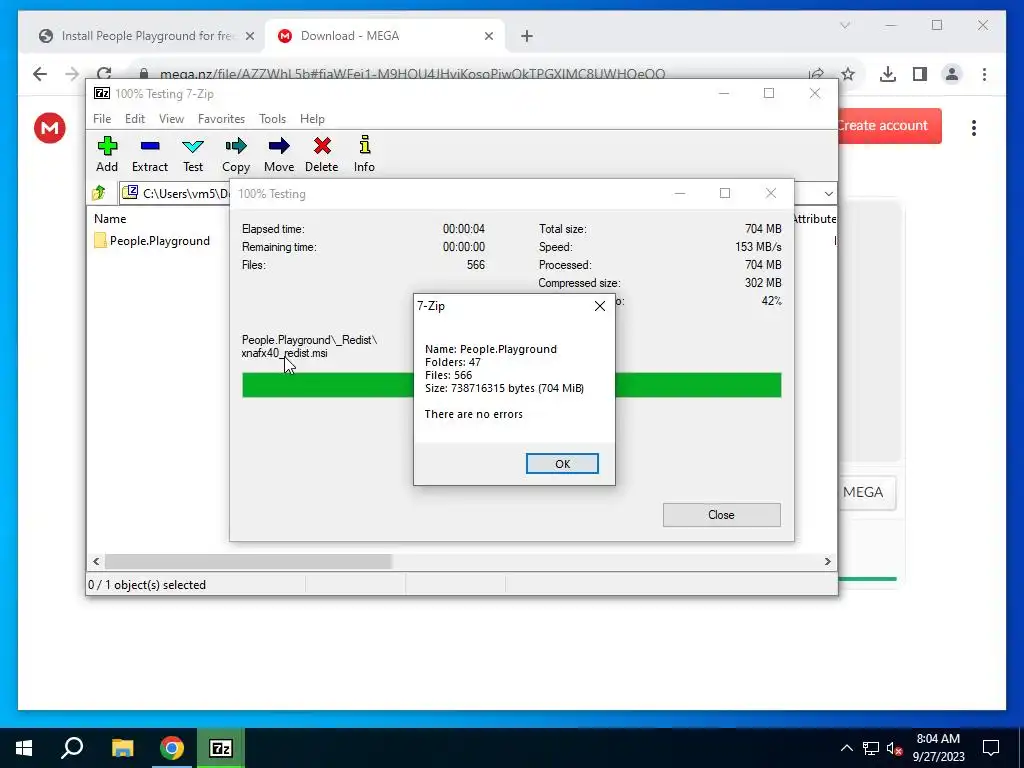Select the Extract toolbar button

click(150, 154)
